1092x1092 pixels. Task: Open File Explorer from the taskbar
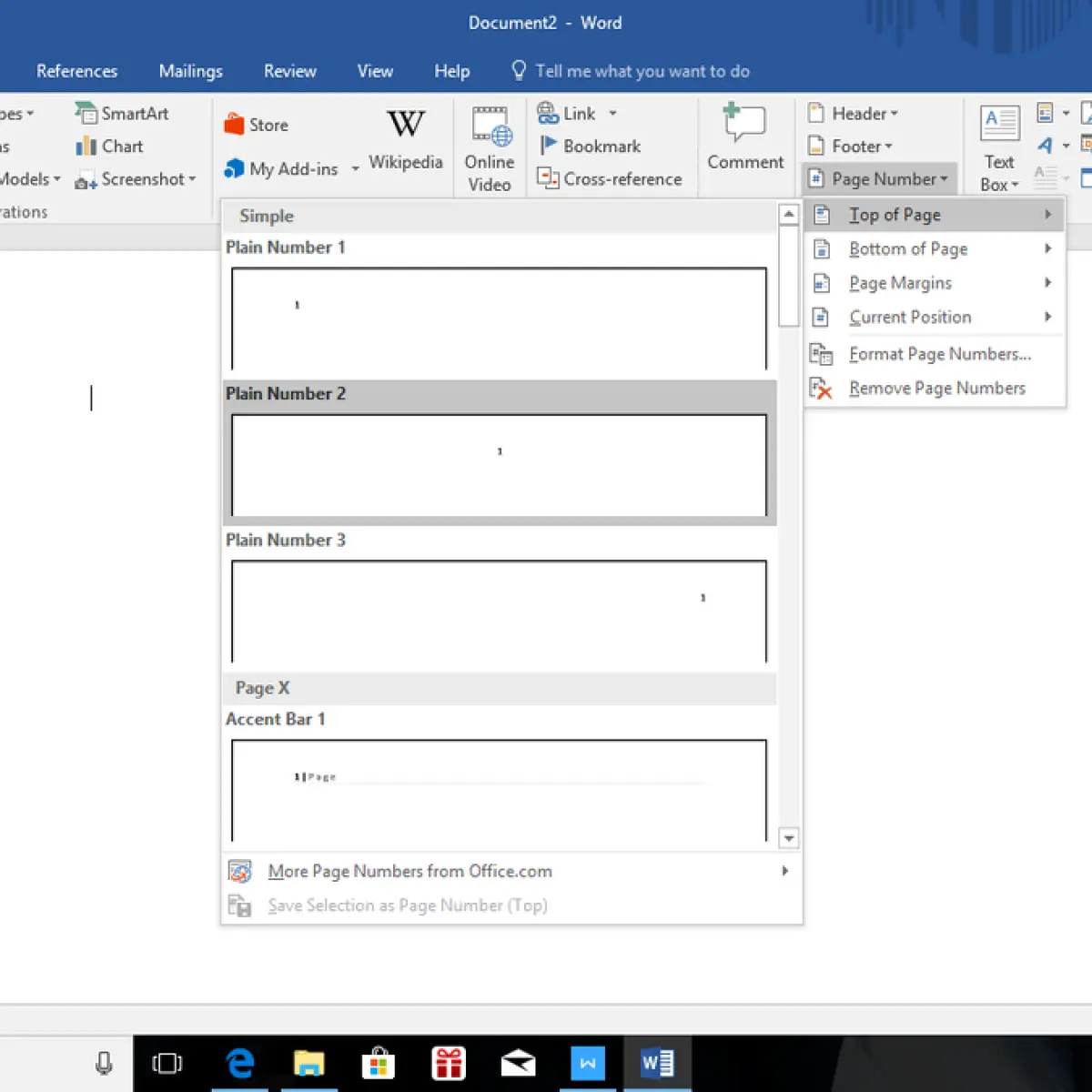[x=309, y=1062]
